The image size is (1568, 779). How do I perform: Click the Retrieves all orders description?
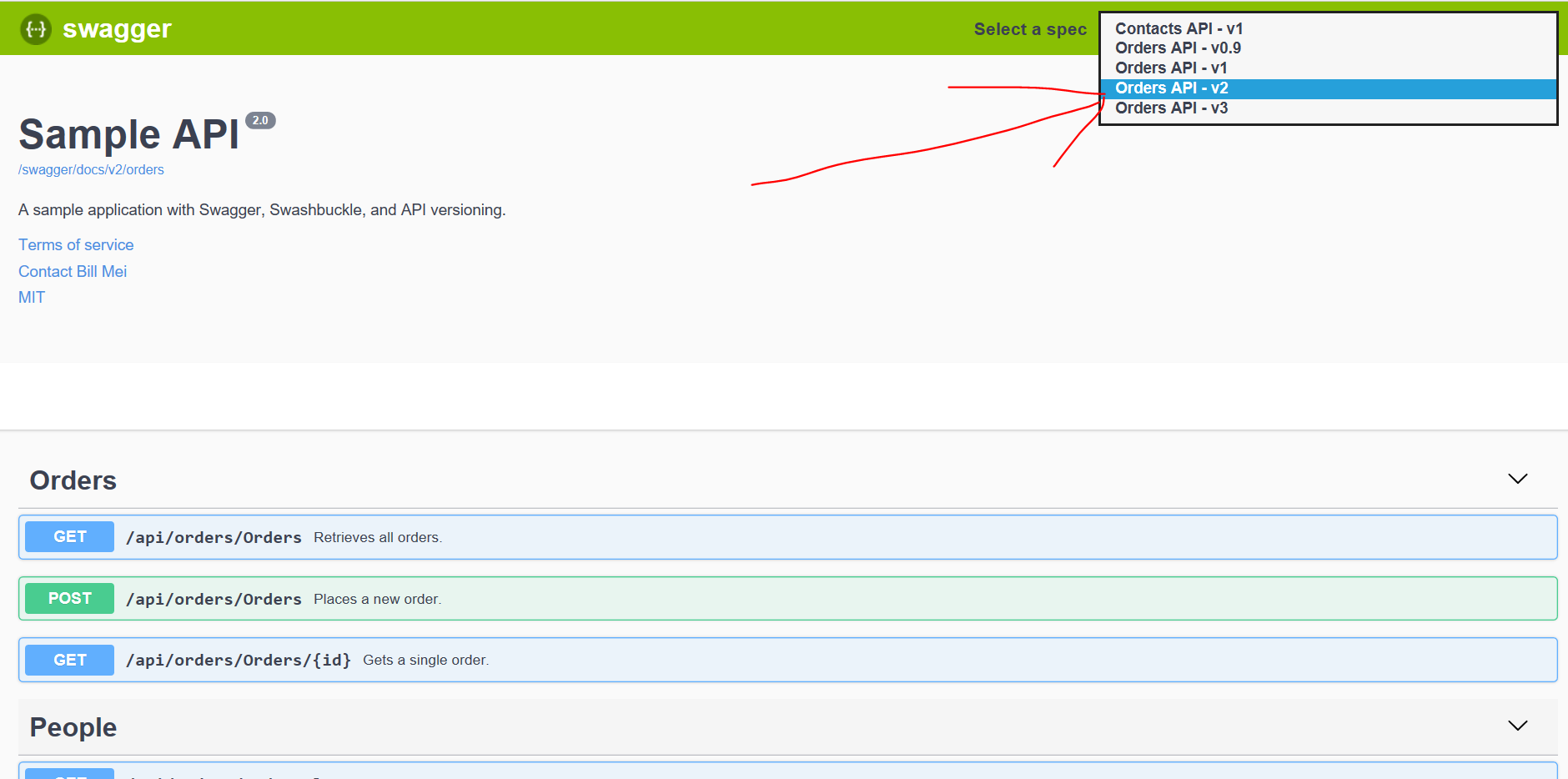(378, 538)
